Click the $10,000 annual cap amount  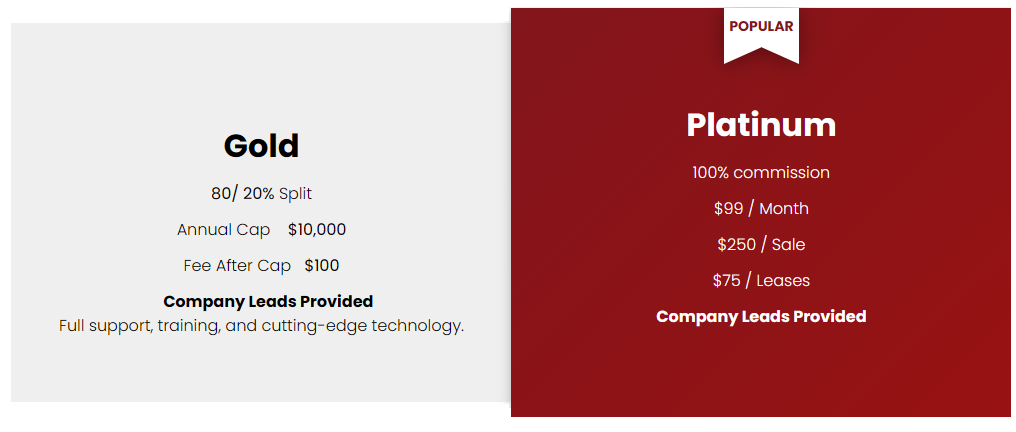[317, 230]
